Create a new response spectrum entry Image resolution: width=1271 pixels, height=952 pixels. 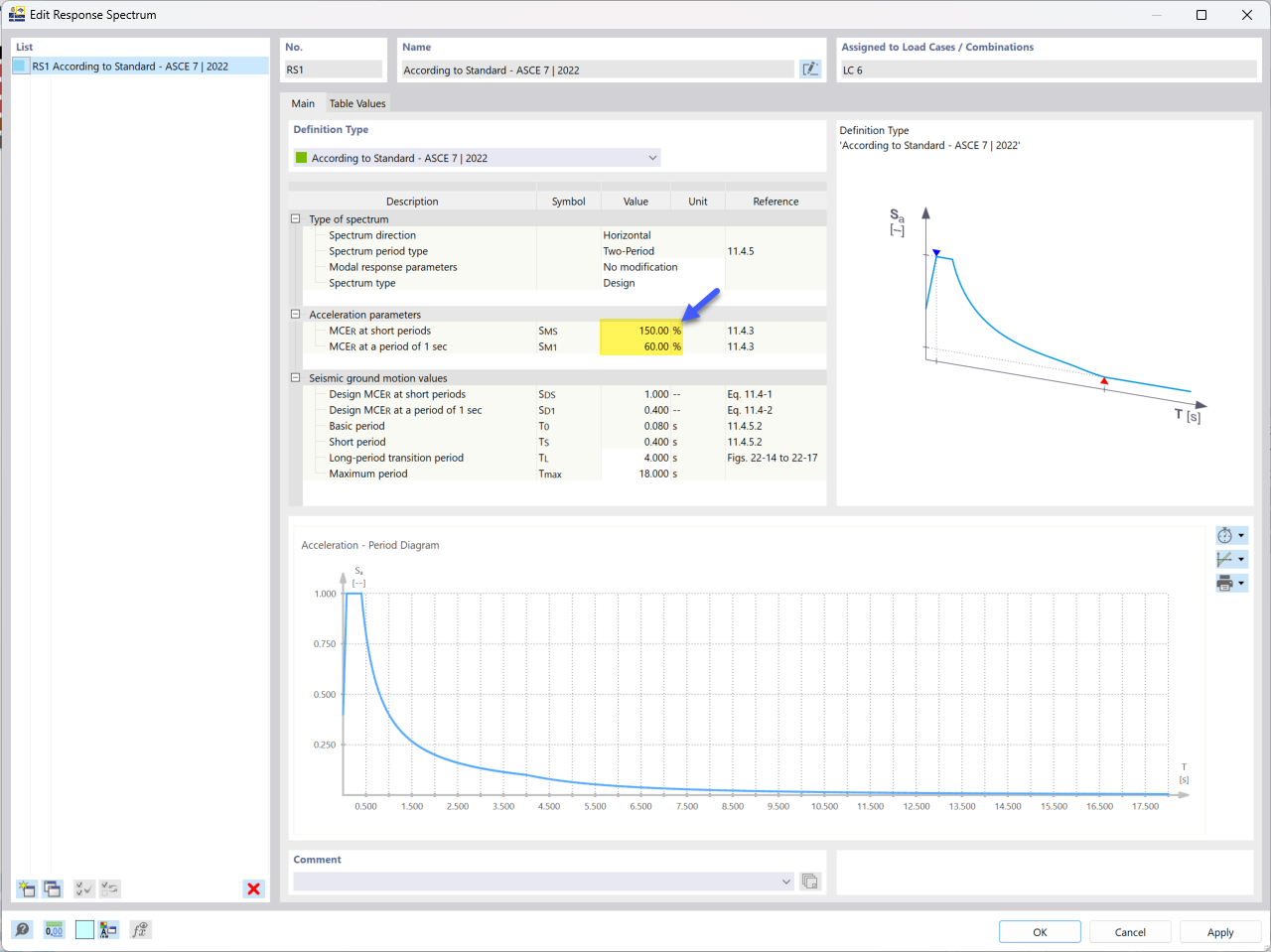26,888
